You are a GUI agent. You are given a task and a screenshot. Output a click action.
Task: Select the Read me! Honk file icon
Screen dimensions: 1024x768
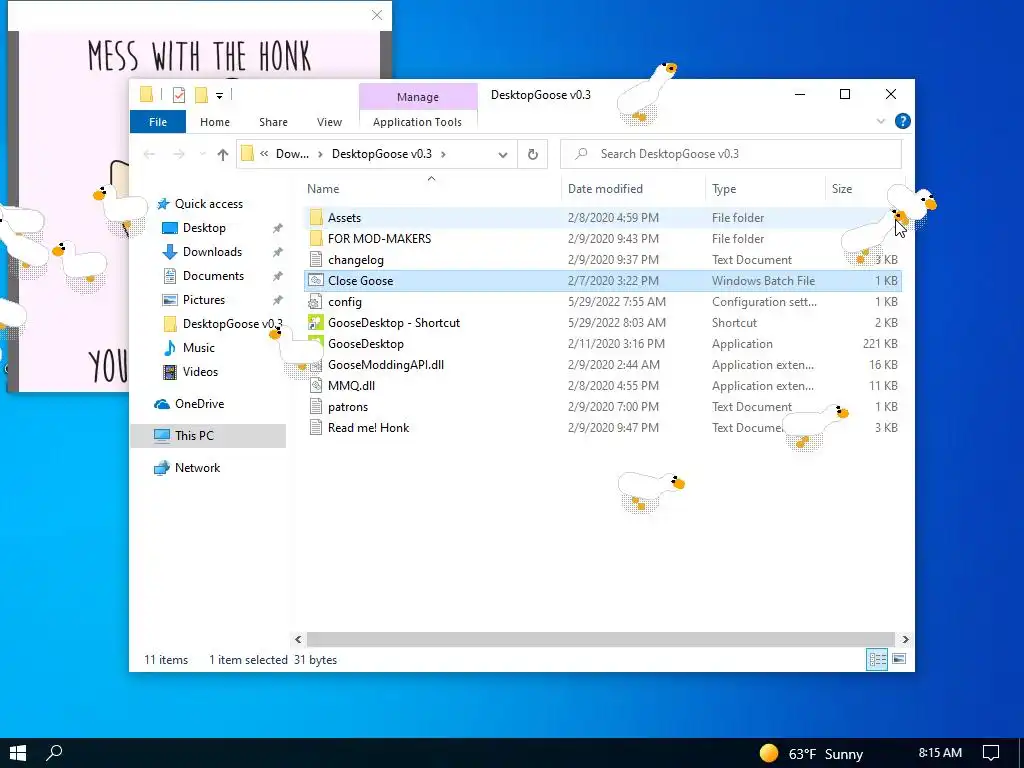point(316,428)
